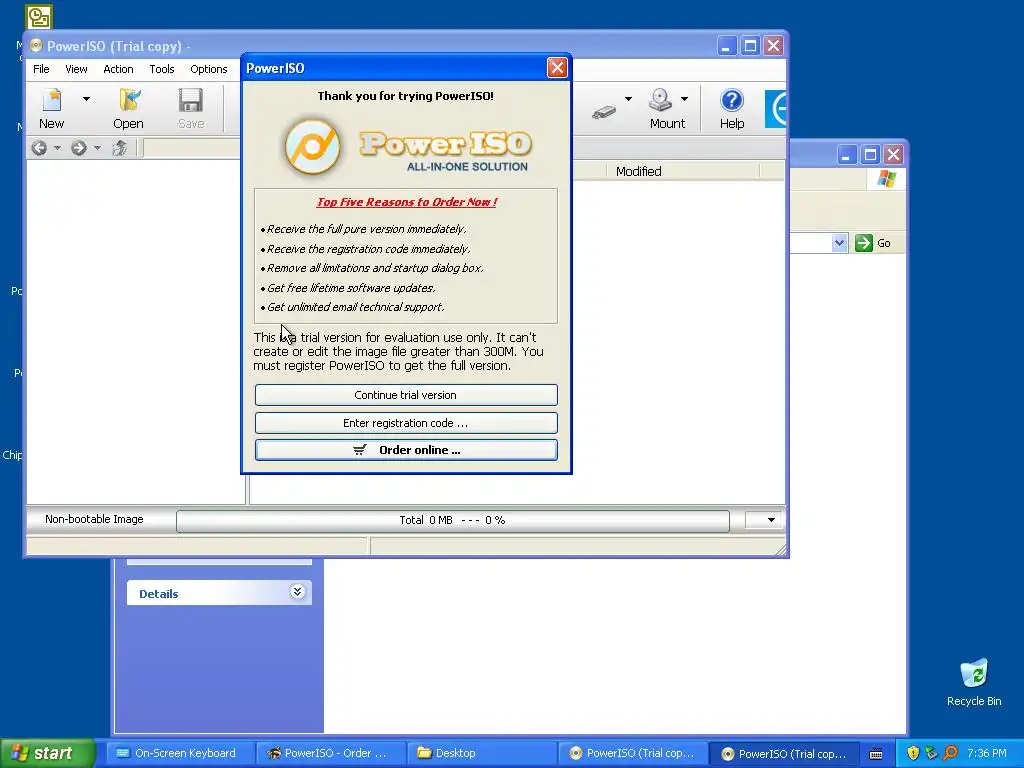Viewport: 1024px width, 768px height.
Task: Open the dropdown arrow beside New
Action: pyautogui.click(x=86, y=99)
